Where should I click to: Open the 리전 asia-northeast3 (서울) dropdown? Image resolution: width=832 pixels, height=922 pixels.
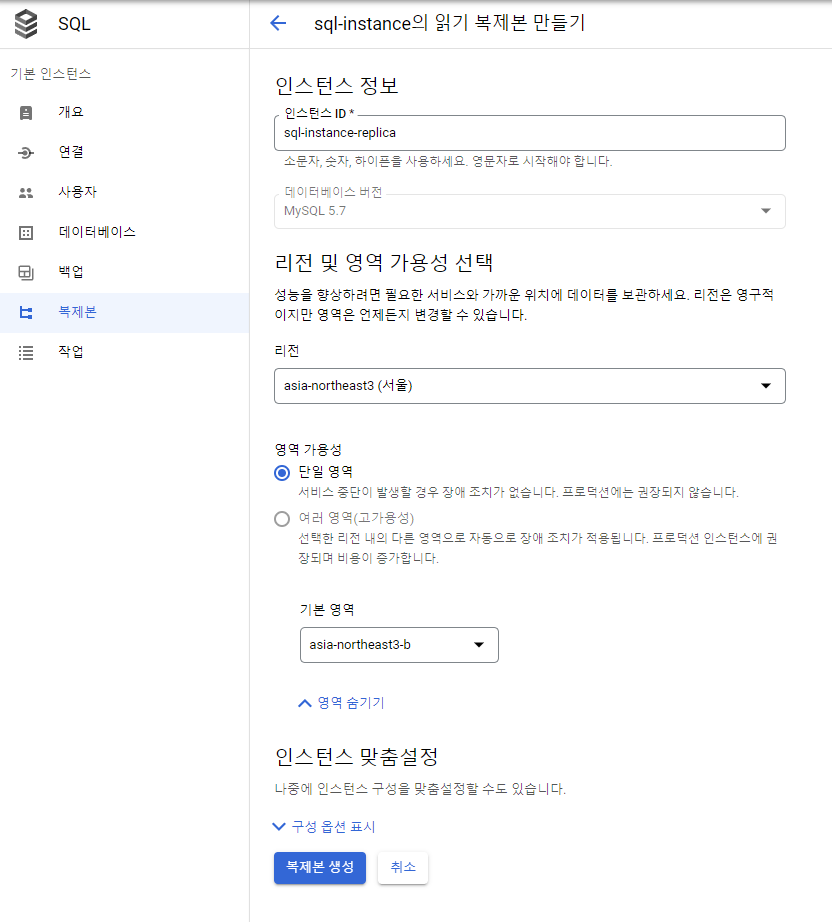[530, 386]
